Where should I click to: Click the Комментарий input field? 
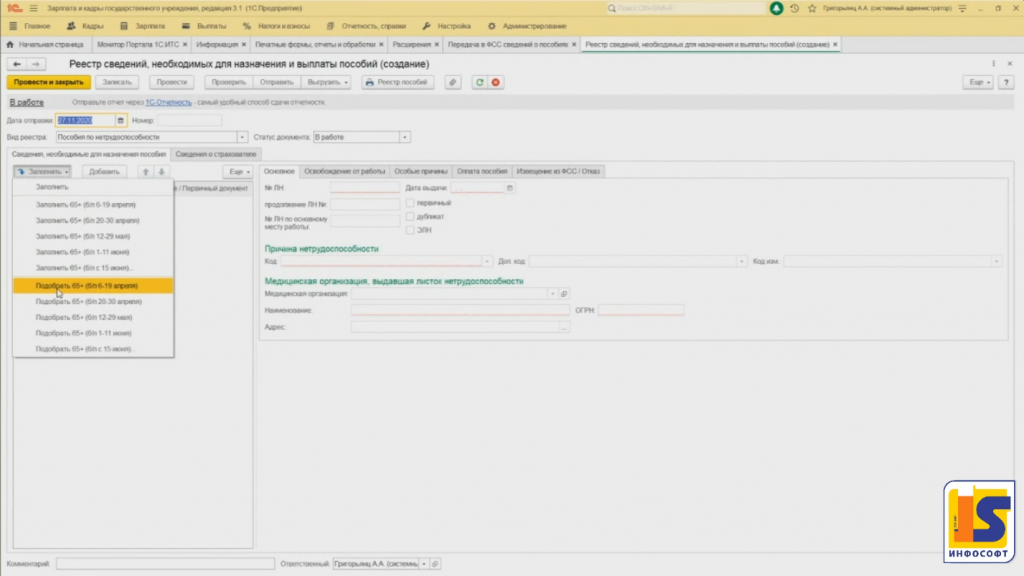point(164,564)
